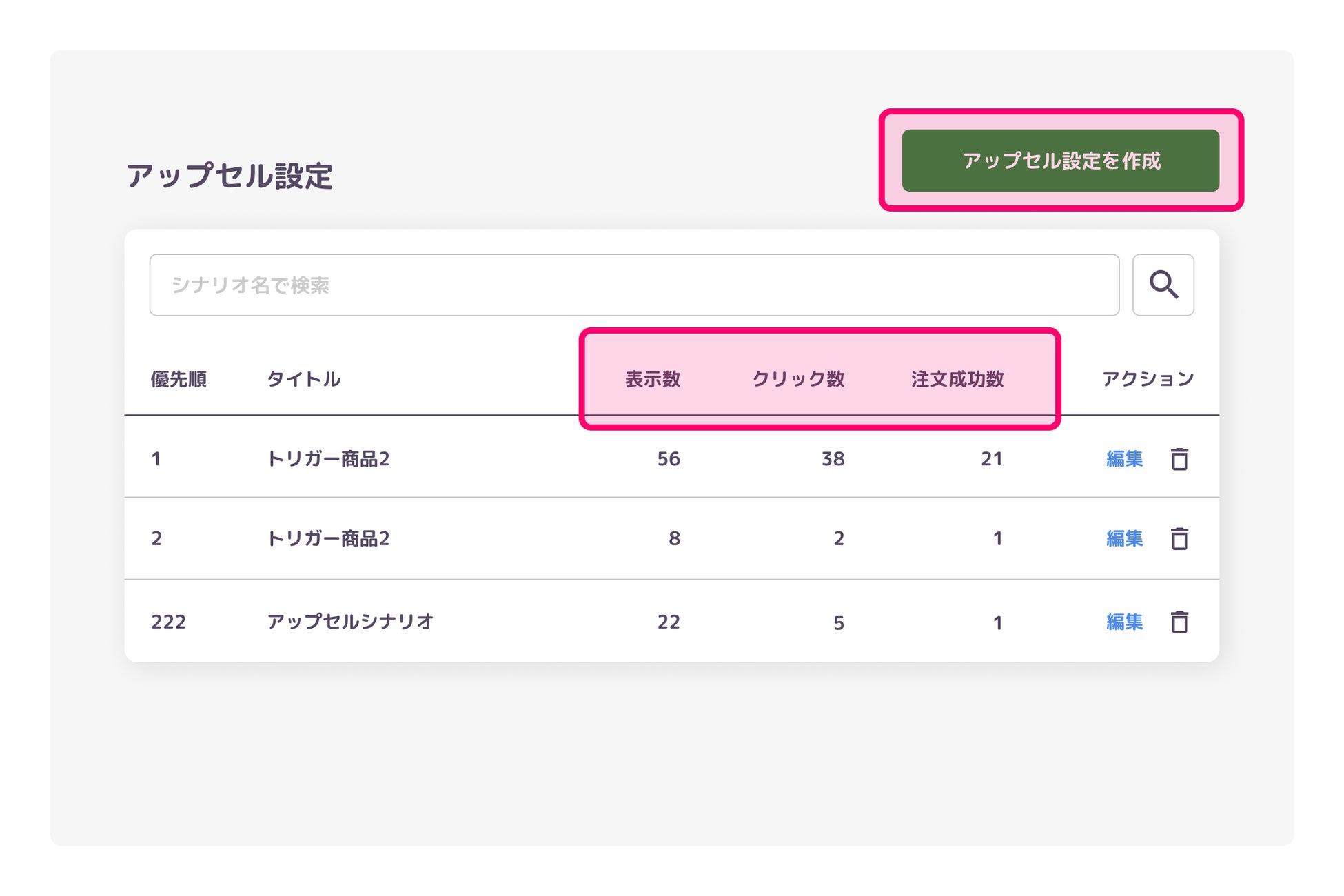Screen dimensions: 1344x896
Task: Click trash icon in priority 2 row
Action: tap(1179, 538)
